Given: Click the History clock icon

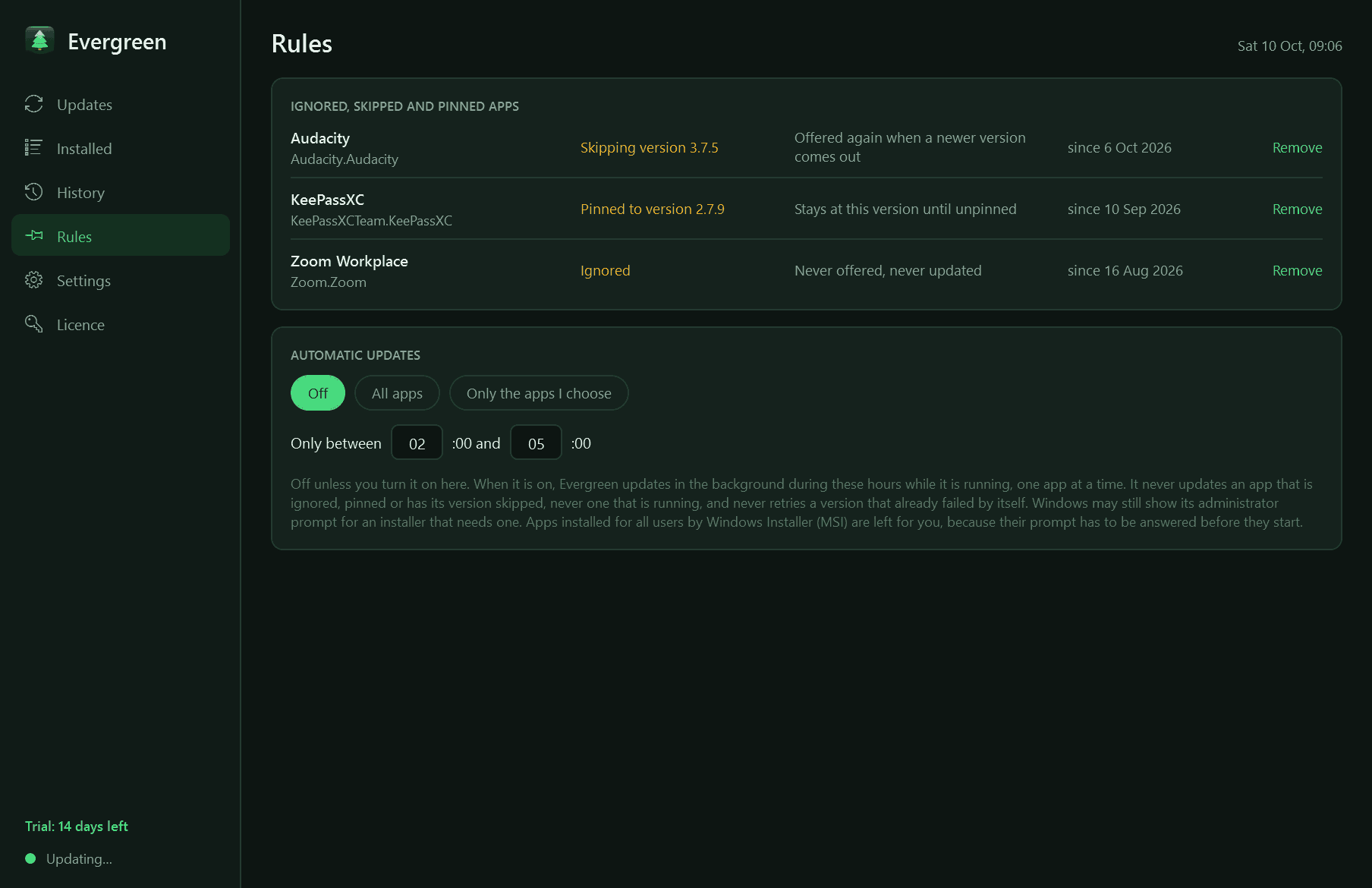Looking at the screenshot, I should [33, 192].
